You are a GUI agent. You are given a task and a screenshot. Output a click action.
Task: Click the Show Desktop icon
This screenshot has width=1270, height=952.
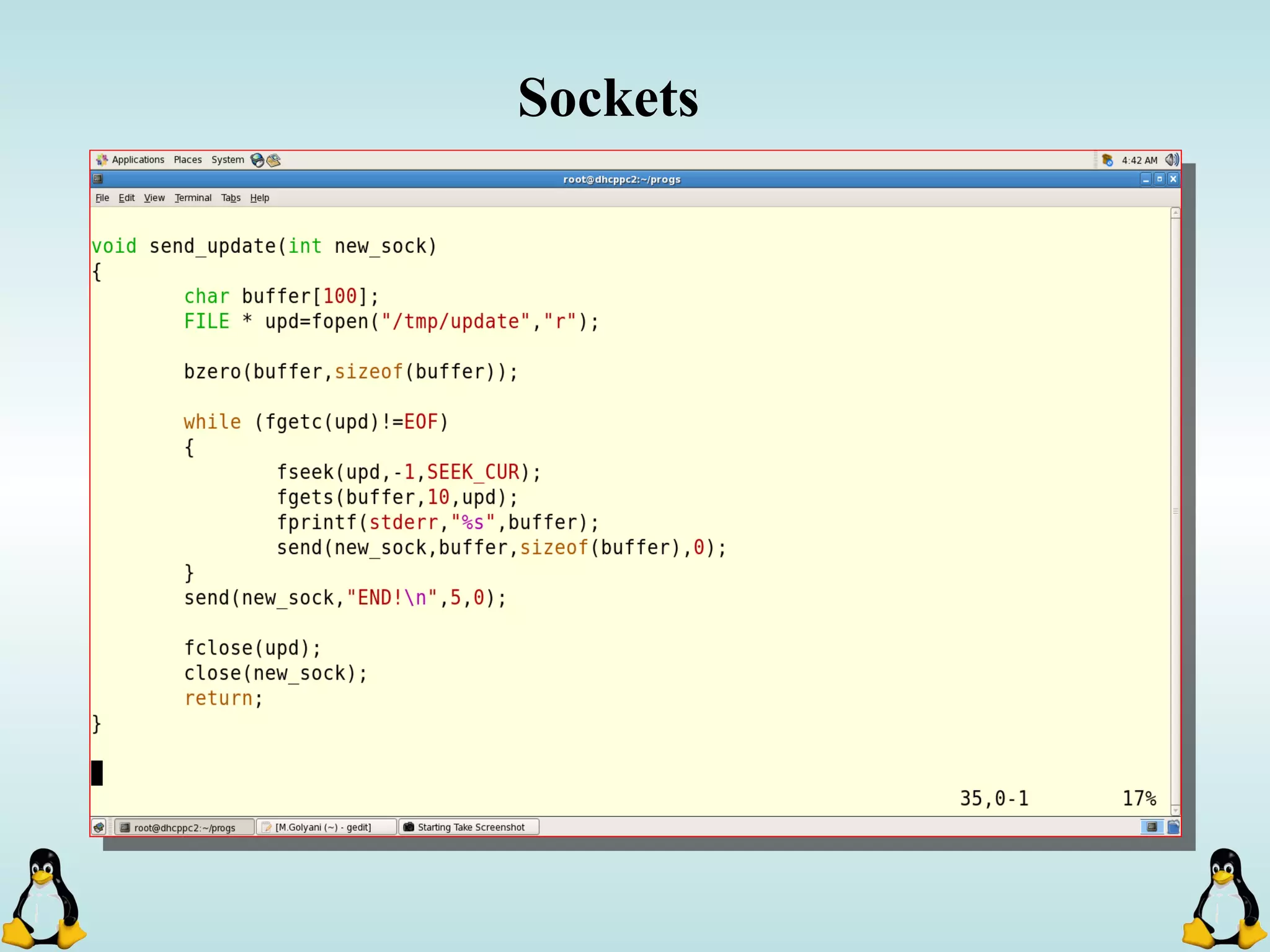click(x=99, y=827)
